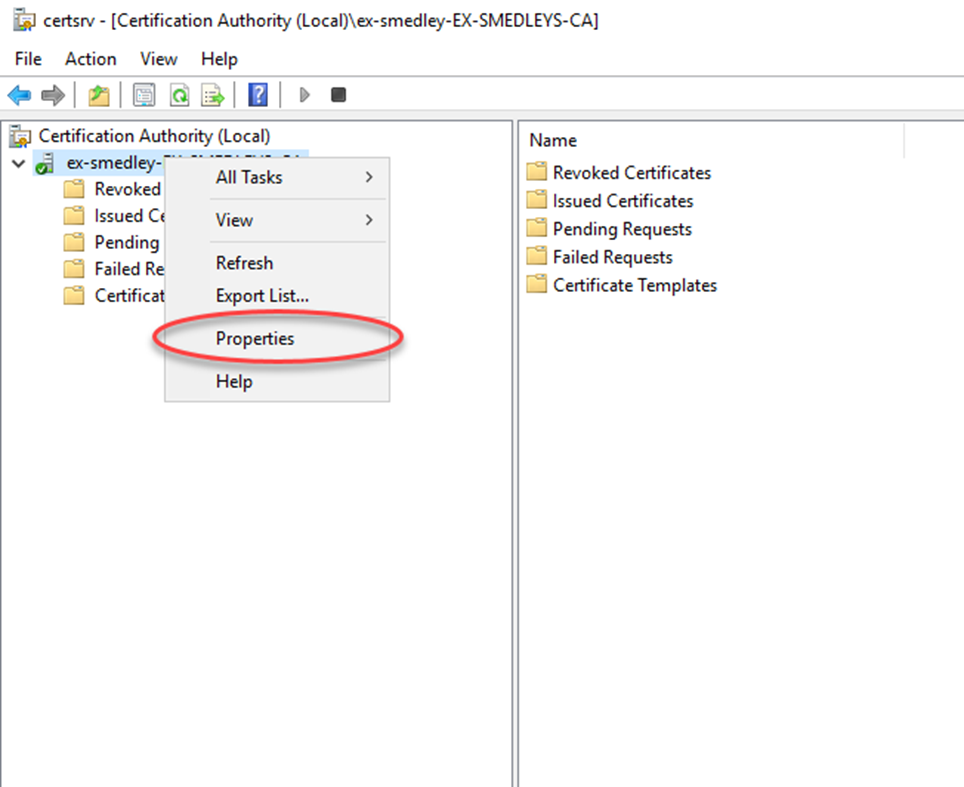Click the Forward arrow in toolbar

point(52,95)
